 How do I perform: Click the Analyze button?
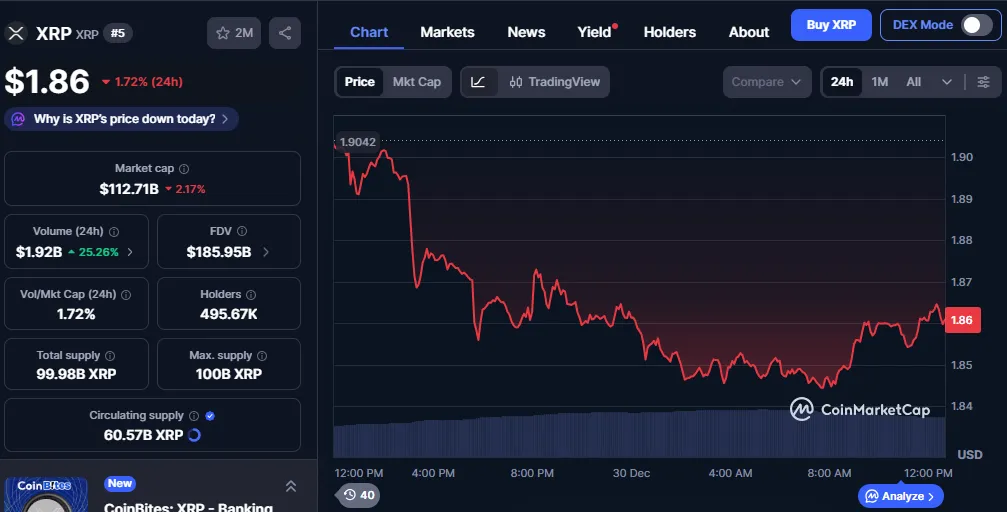(x=901, y=496)
